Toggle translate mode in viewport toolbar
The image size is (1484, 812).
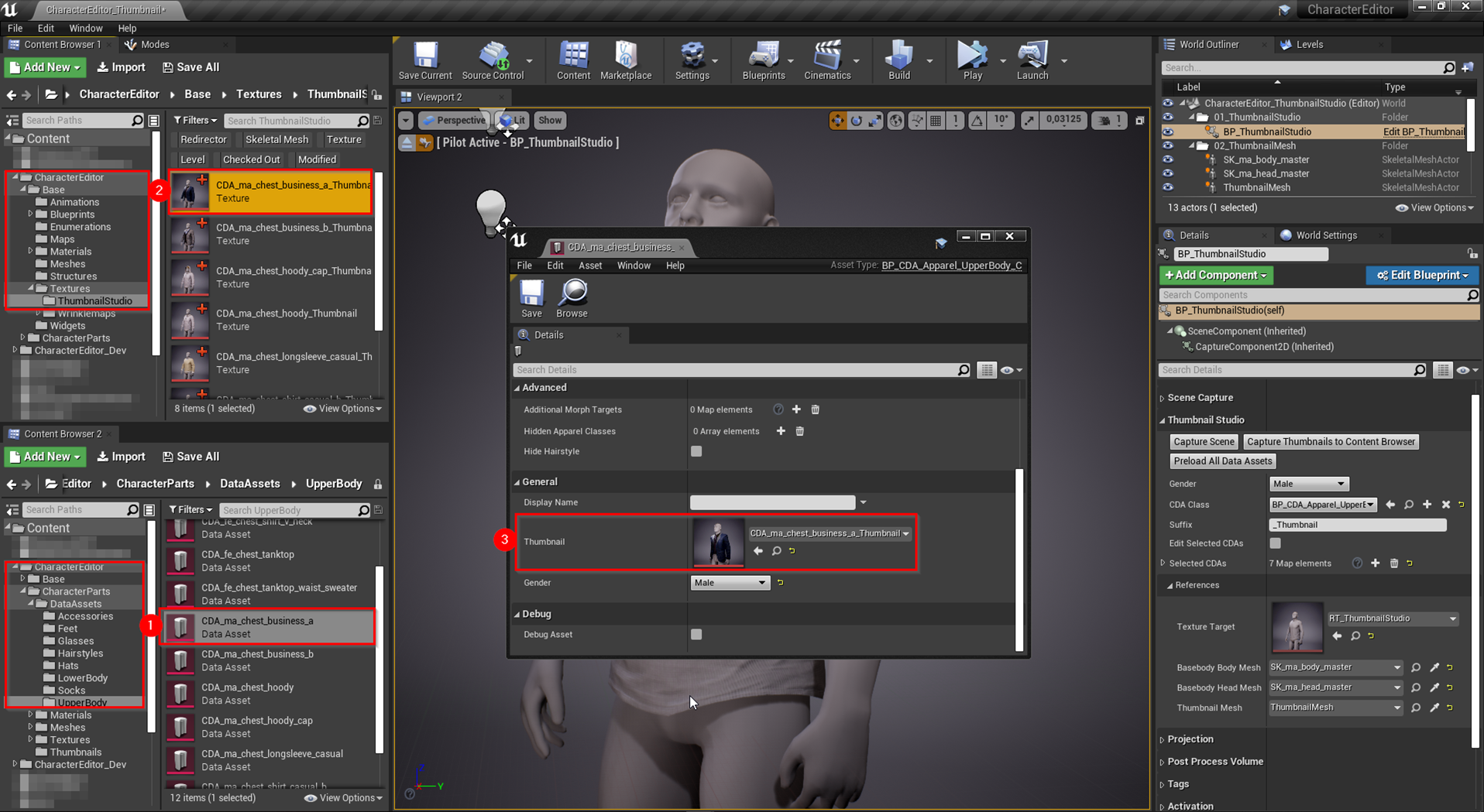click(837, 120)
